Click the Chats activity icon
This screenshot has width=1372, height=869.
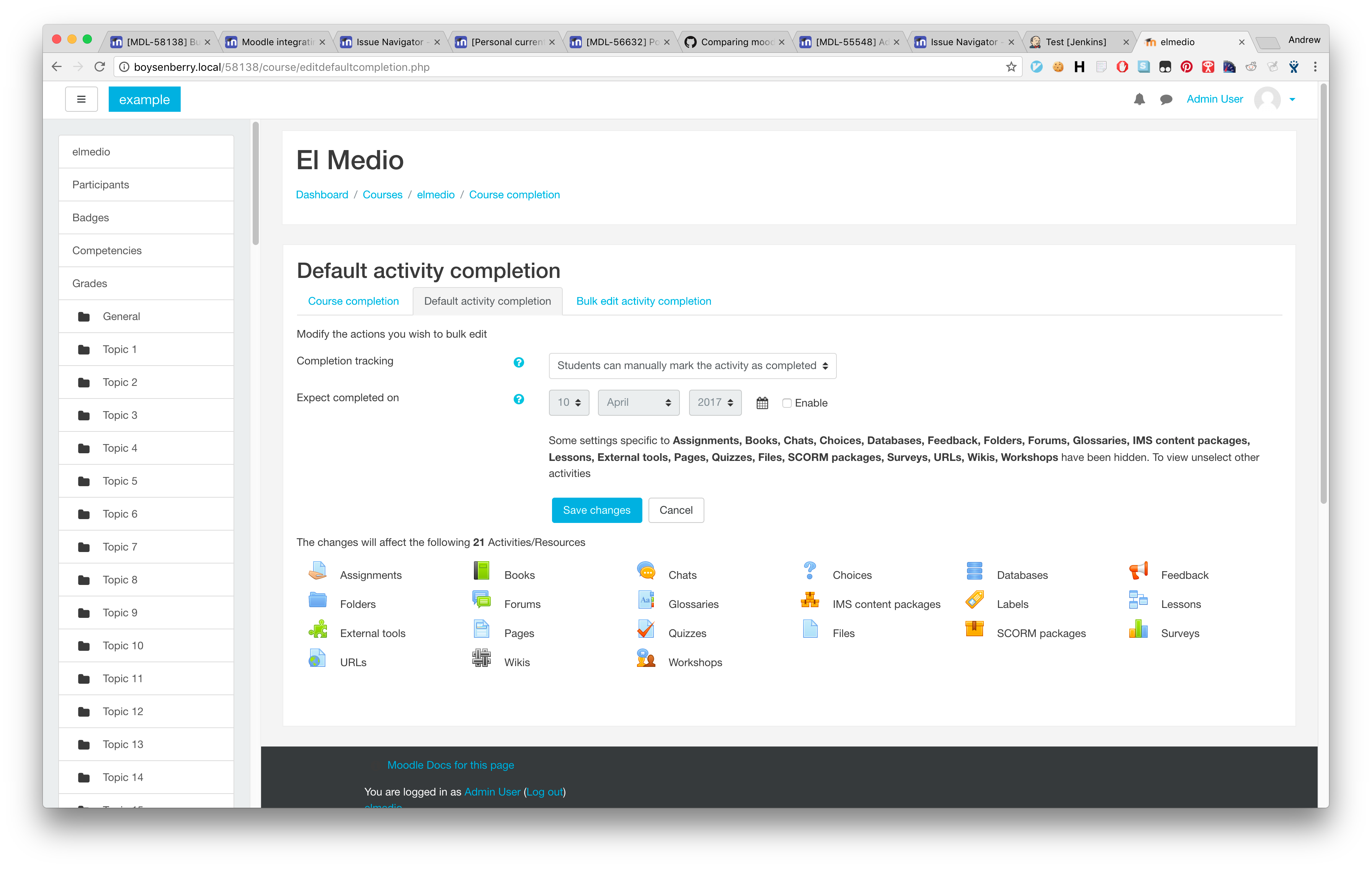(x=645, y=571)
